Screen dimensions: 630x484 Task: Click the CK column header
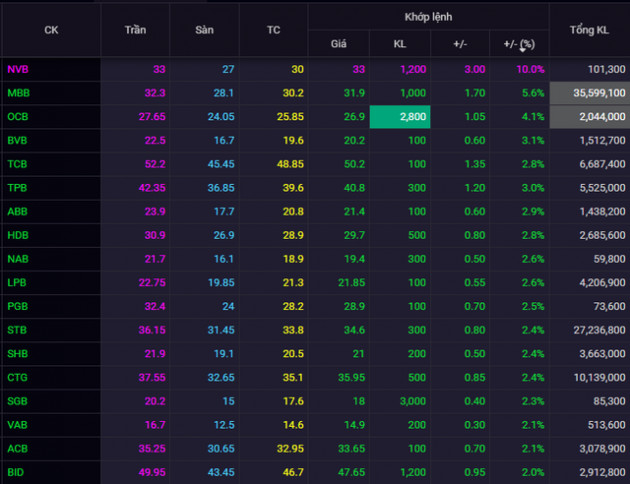(51, 30)
